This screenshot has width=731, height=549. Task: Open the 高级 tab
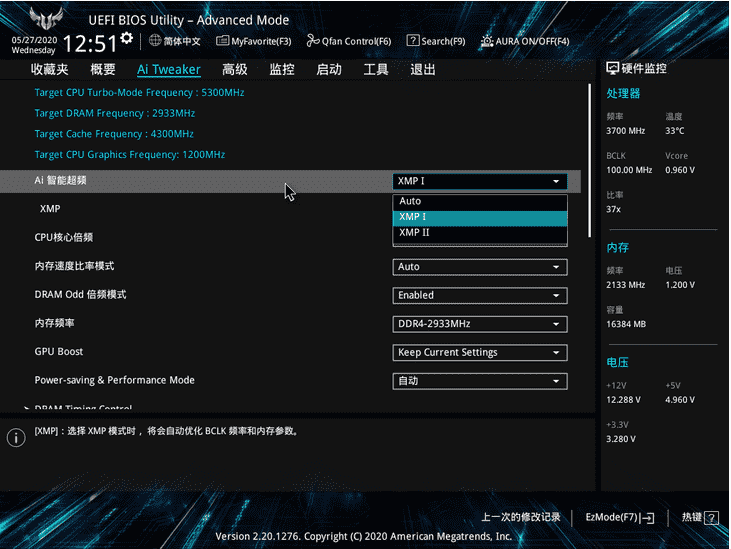(234, 69)
